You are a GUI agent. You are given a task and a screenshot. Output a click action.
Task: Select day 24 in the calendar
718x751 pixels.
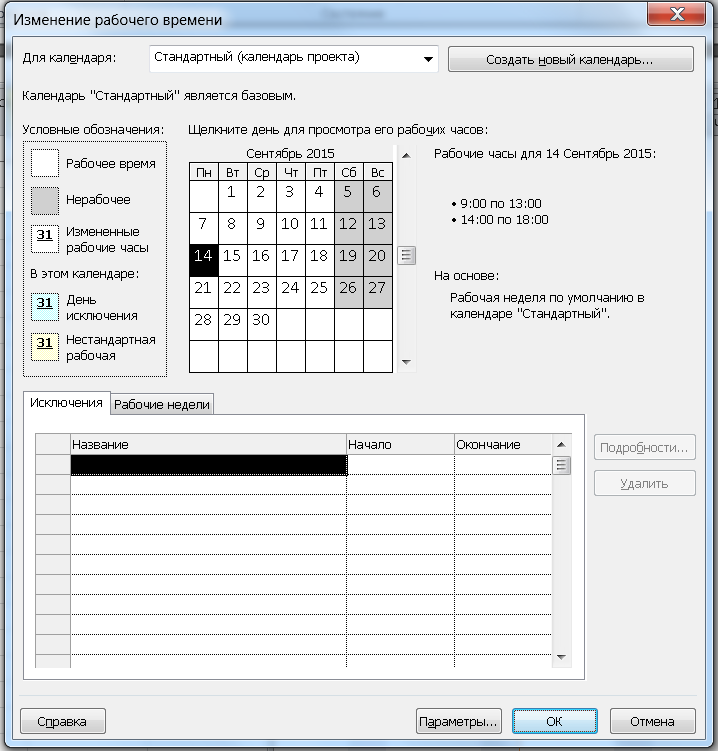click(291, 292)
